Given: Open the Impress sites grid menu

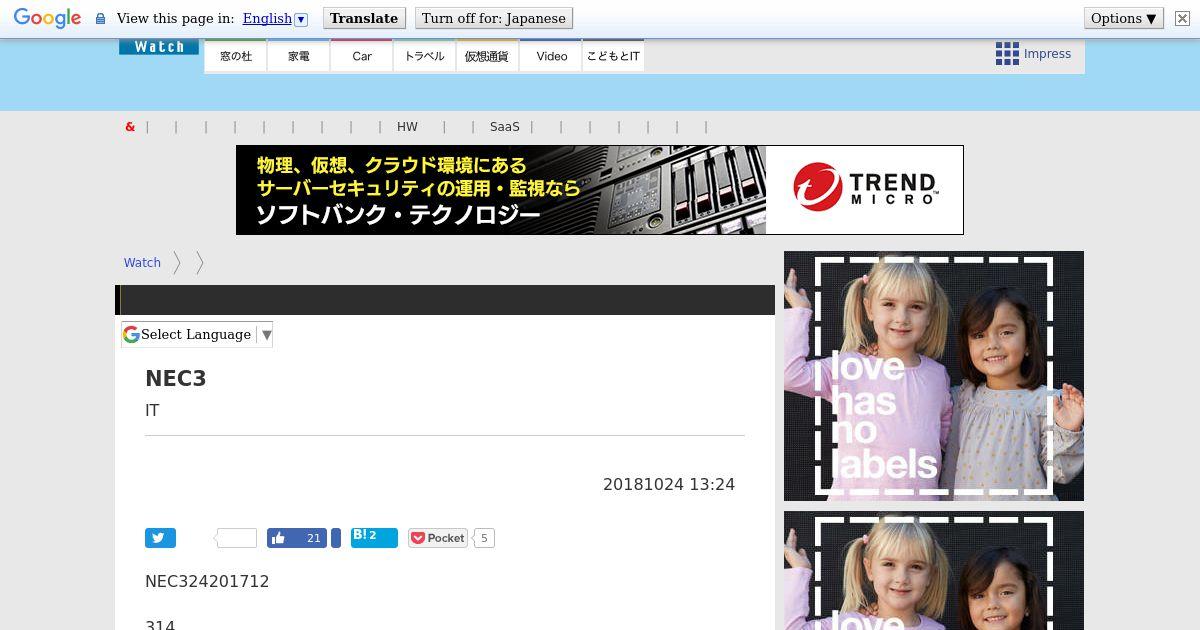Looking at the screenshot, I should click(1033, 54).
